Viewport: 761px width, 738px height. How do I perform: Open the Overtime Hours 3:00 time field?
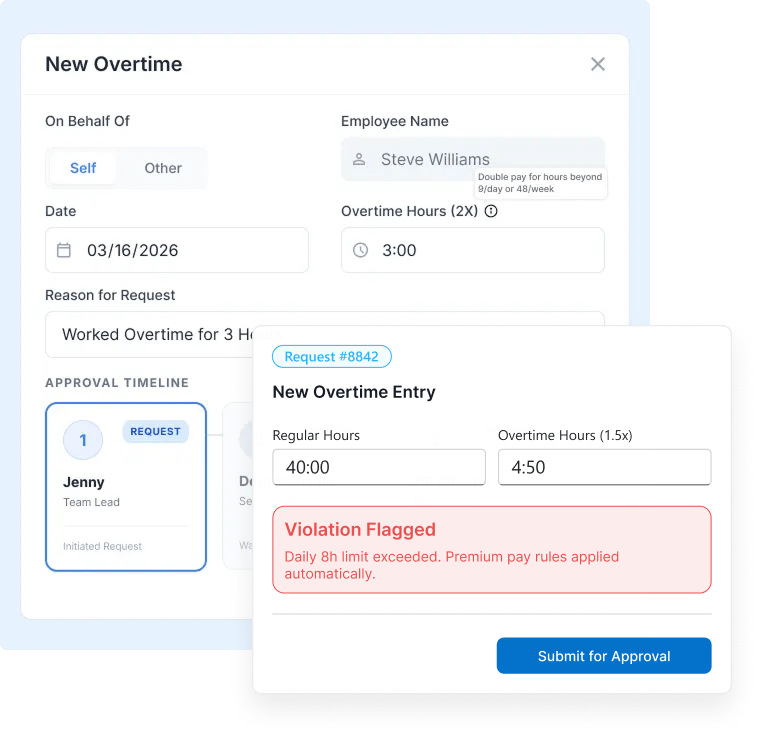click(472, 250)
